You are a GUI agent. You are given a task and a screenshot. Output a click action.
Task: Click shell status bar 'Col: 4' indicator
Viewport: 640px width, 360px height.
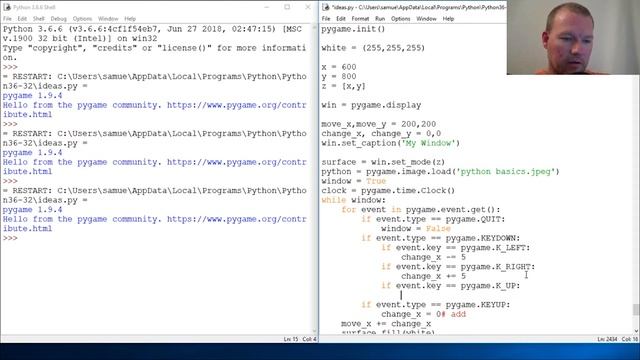[309, 339]
